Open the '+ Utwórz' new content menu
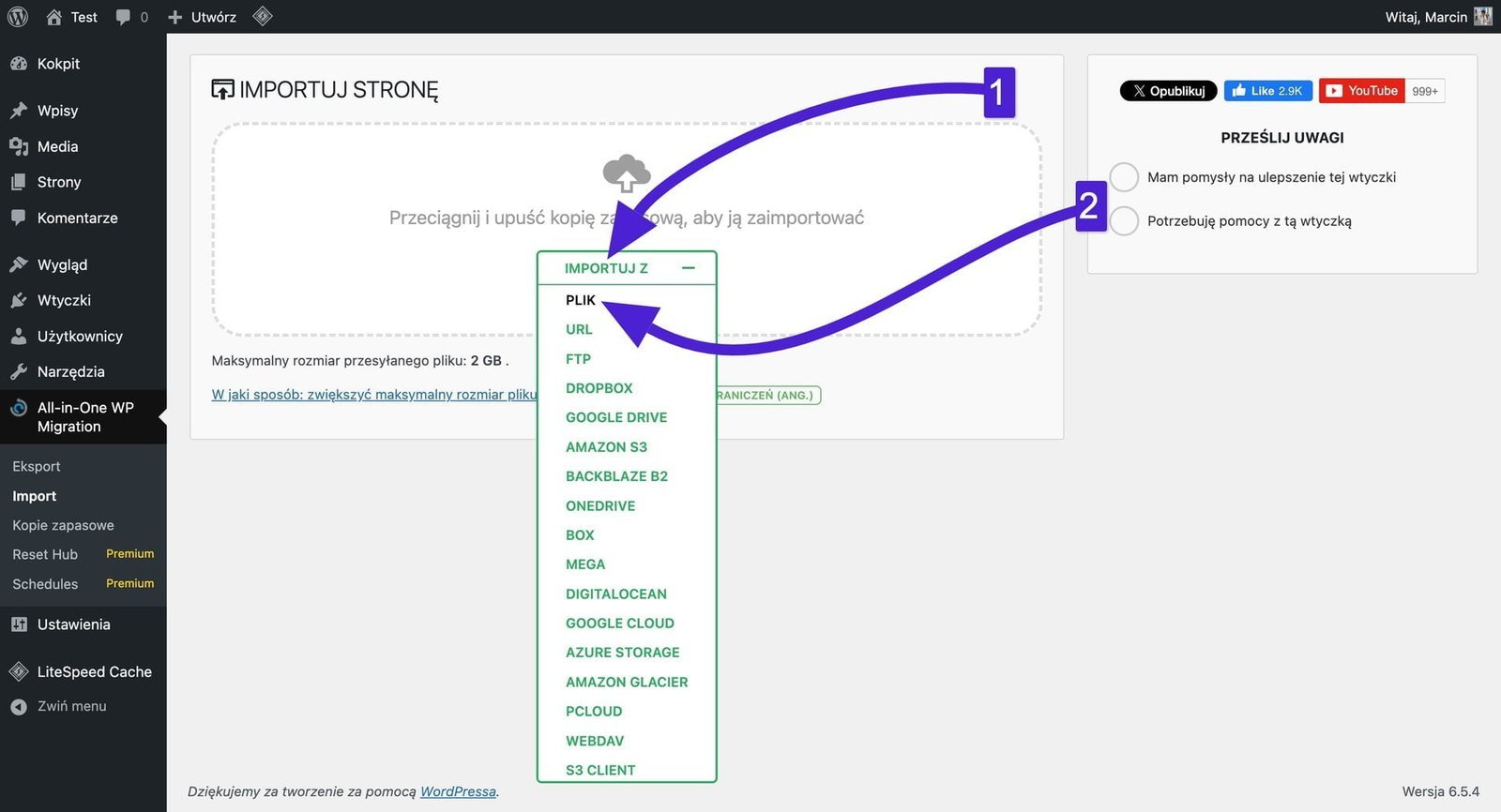Viewport: 1501px width, 812px height. pyautogui.click(x=202, y=17)
